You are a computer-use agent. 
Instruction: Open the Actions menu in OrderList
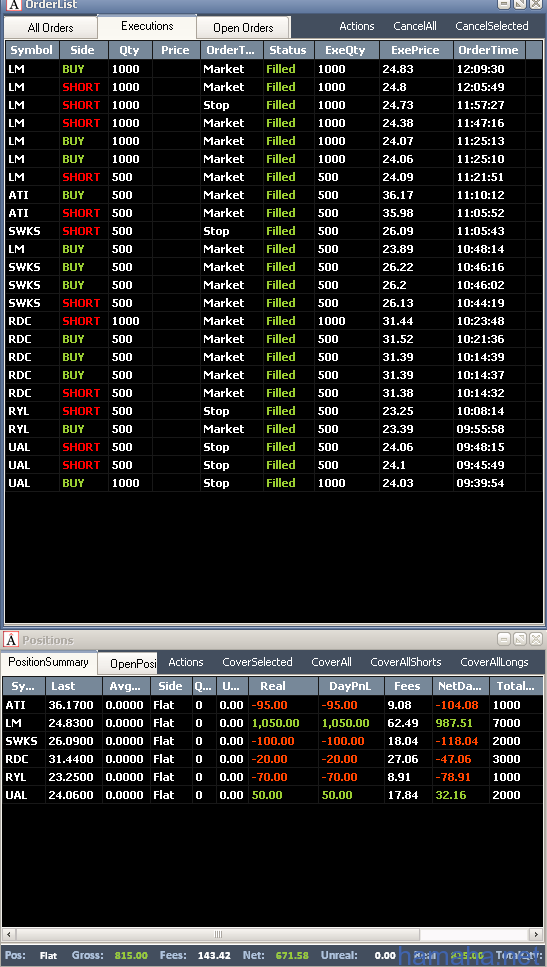coord(356,26)
